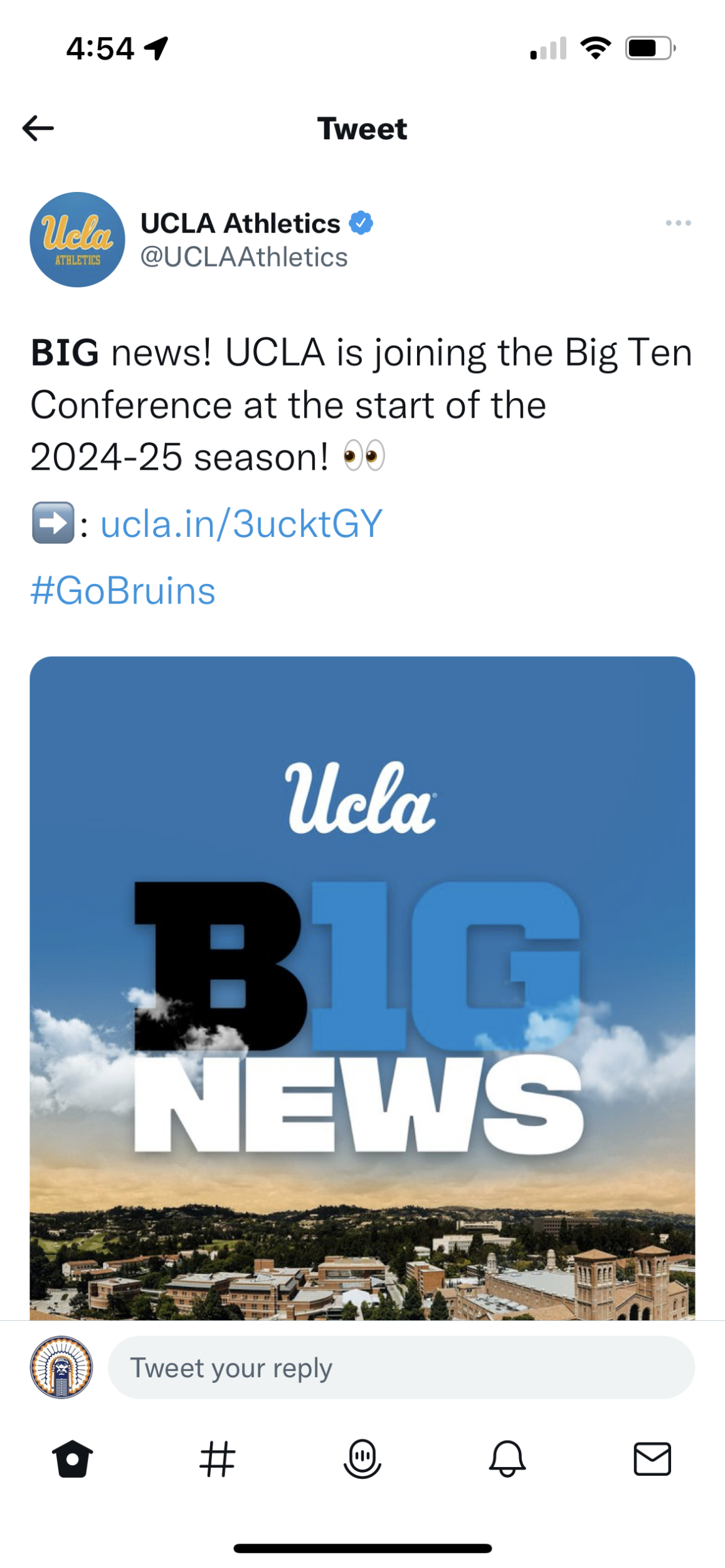Viewport: 725px width, 1568px height.
Task: Tap the Tweet your reply field
Action: pyautogui.click(x=401, y=1368)
